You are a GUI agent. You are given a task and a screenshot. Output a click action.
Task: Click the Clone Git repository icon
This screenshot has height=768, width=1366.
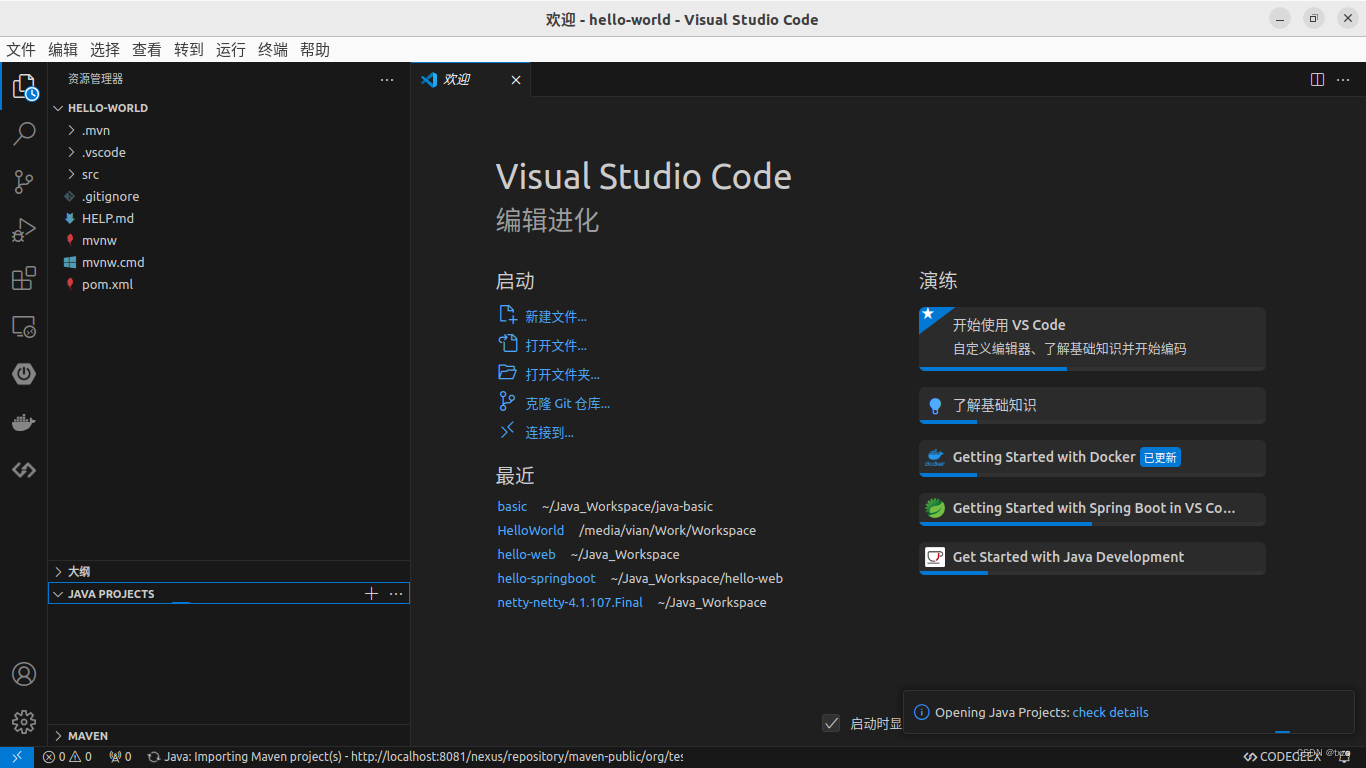(508, 402)
